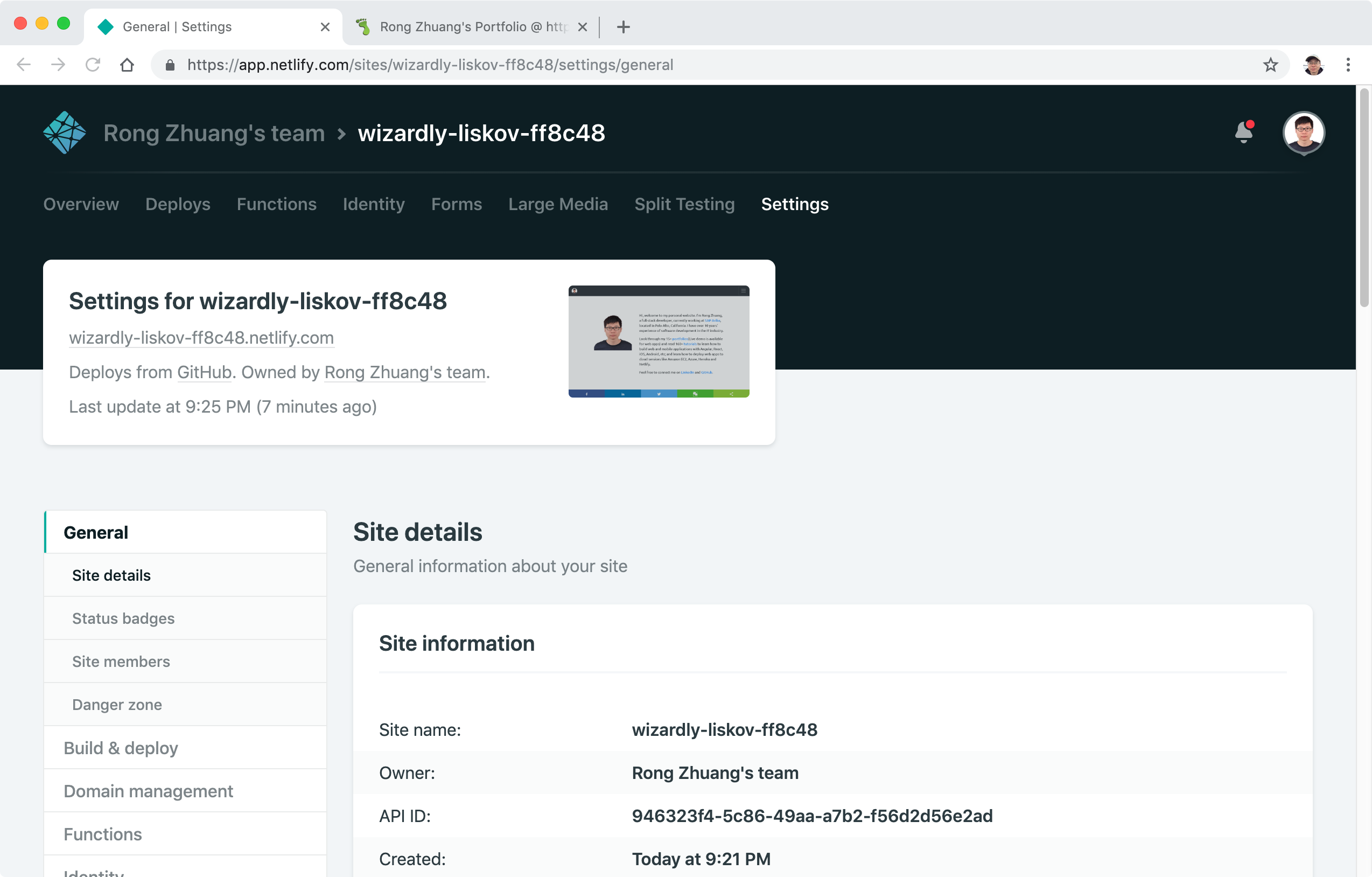This screenshot has height=877, width=1372.
Task: Open Chrome profile avatar
Action: [1313, 65]
